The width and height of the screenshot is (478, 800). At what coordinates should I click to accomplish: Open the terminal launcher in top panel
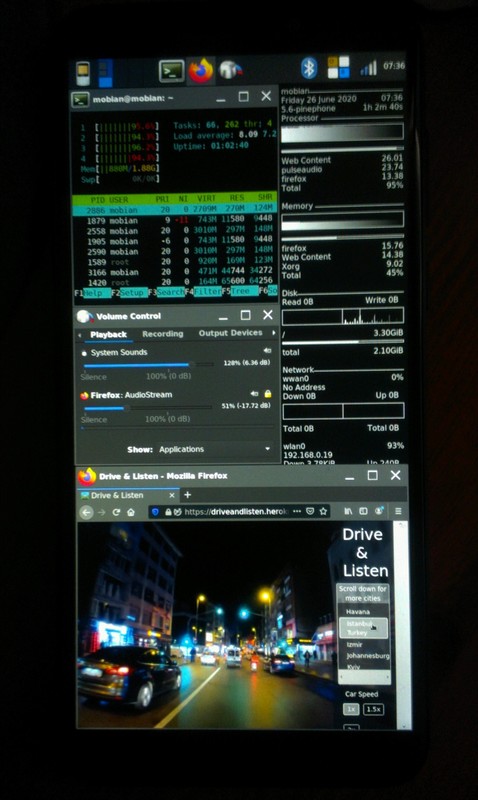click(x=171, y=71)
